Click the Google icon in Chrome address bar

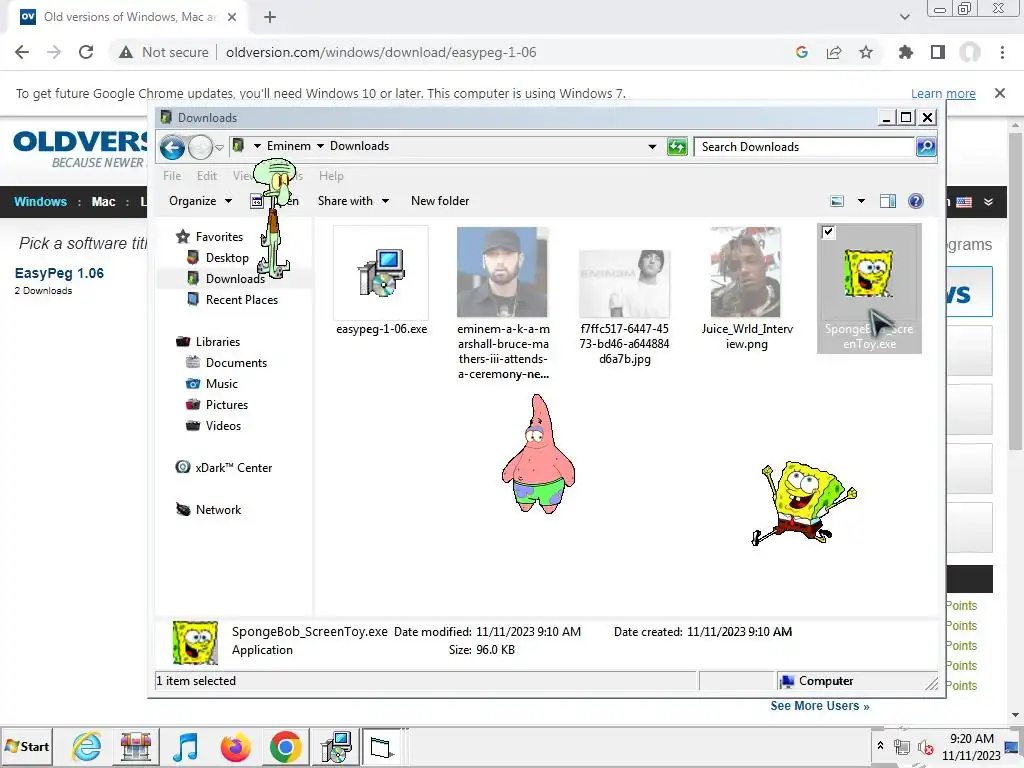click(801, 52)
